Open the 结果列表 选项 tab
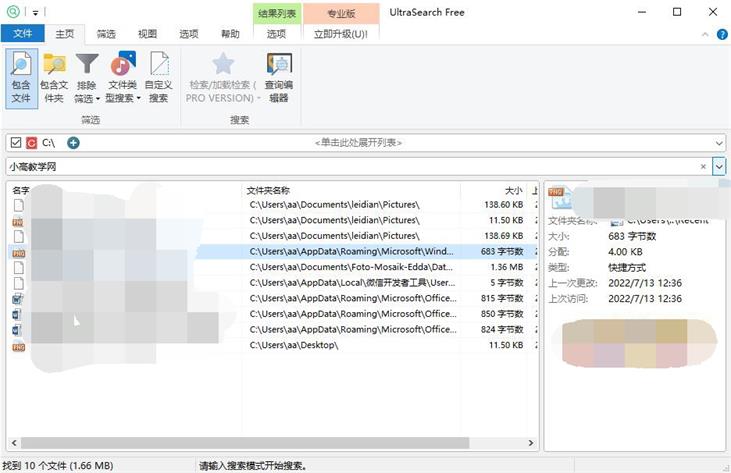 pos(276,34)
